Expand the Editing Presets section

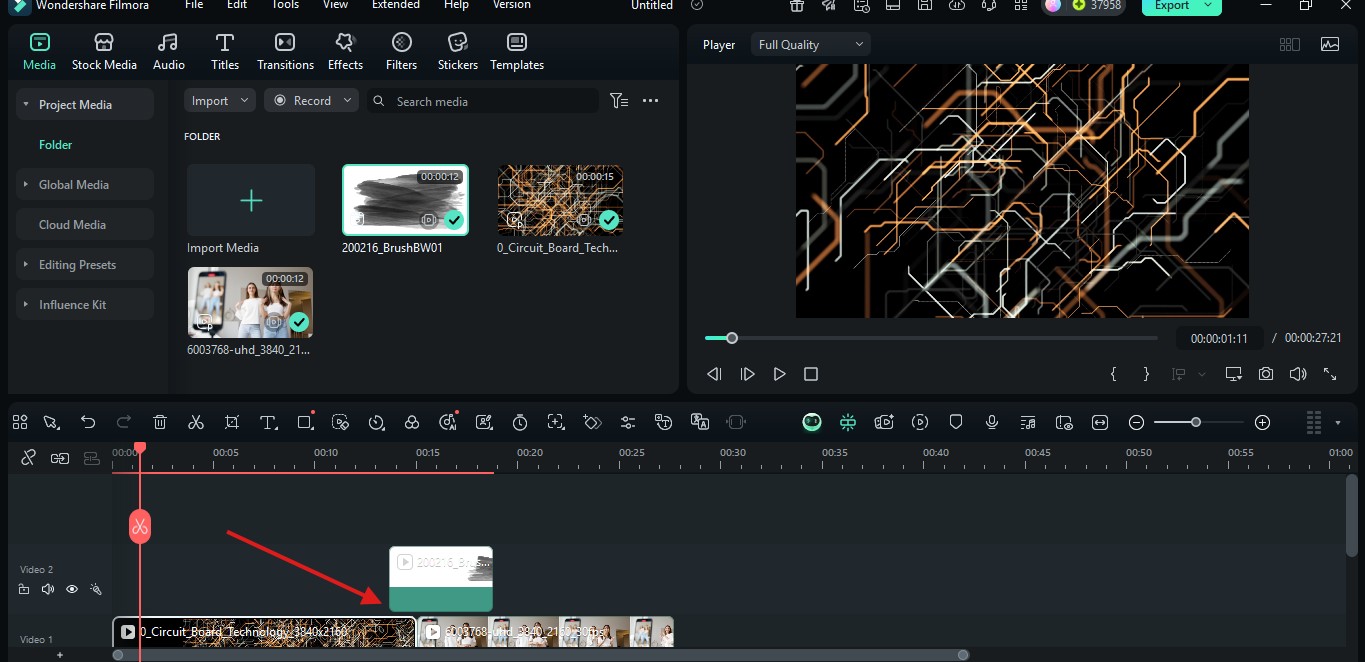[x=26, y=265]
